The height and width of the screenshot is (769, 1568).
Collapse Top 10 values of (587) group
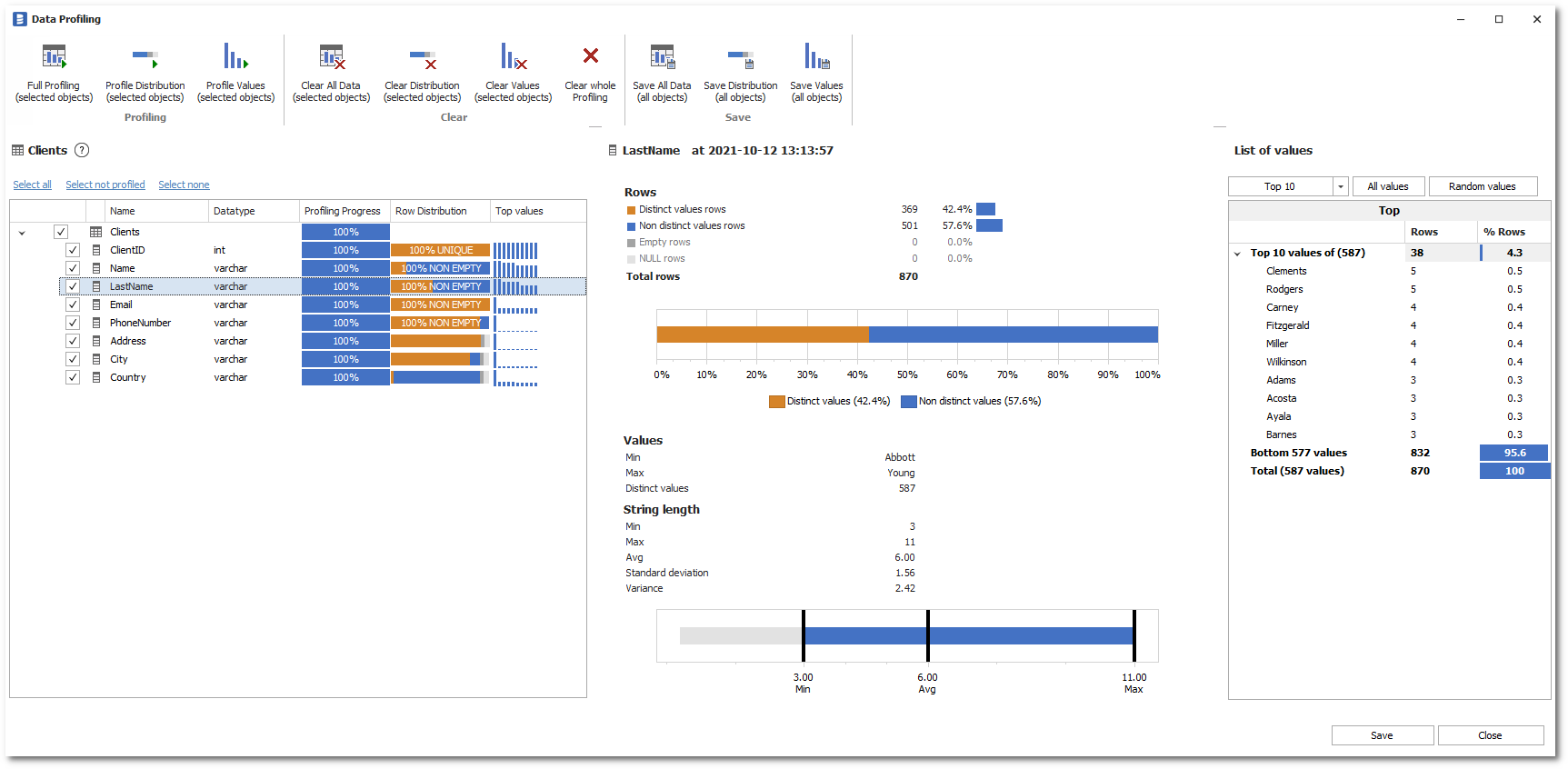pos(1237,254)
